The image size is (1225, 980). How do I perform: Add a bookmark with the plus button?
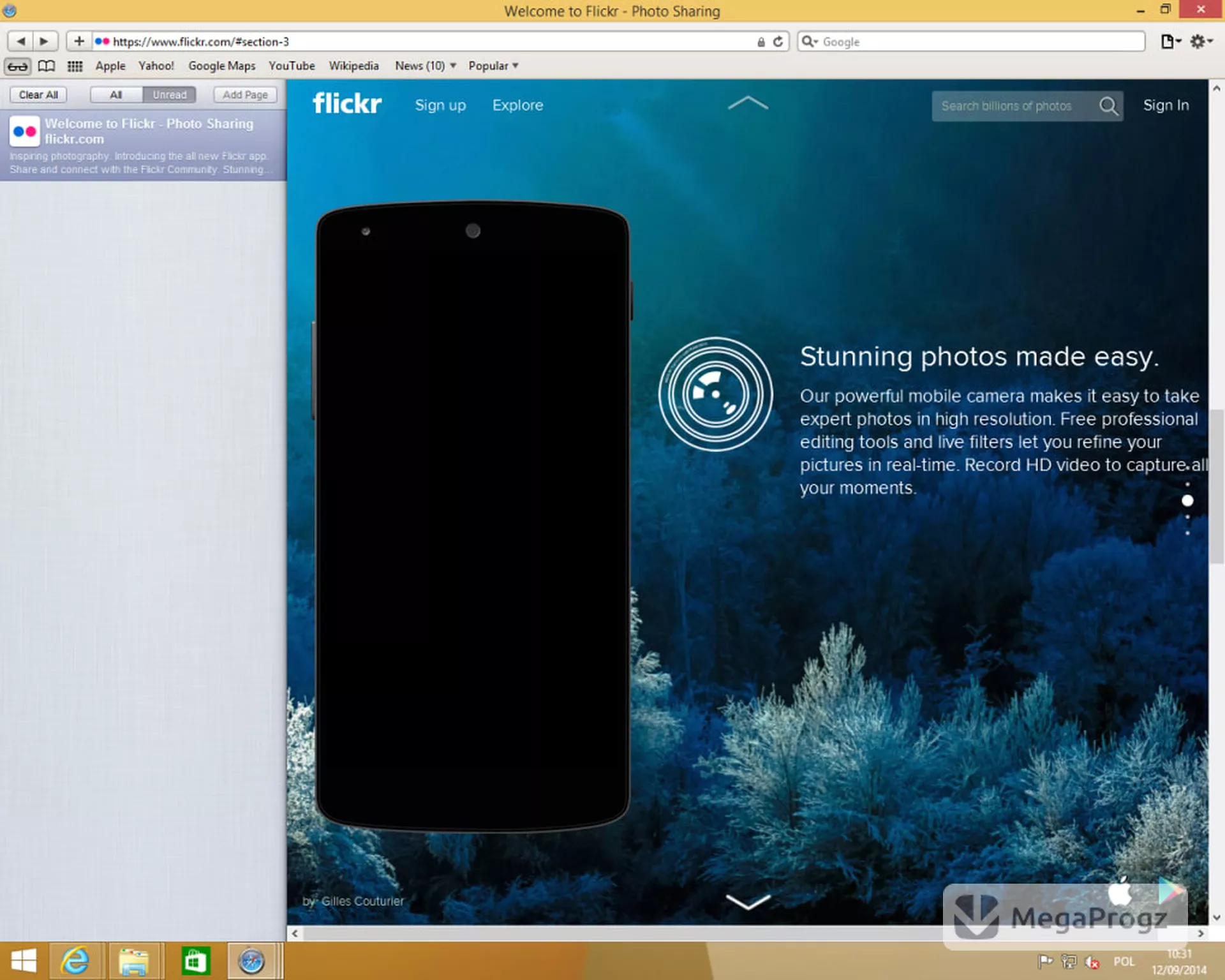[x=78, y=41]
